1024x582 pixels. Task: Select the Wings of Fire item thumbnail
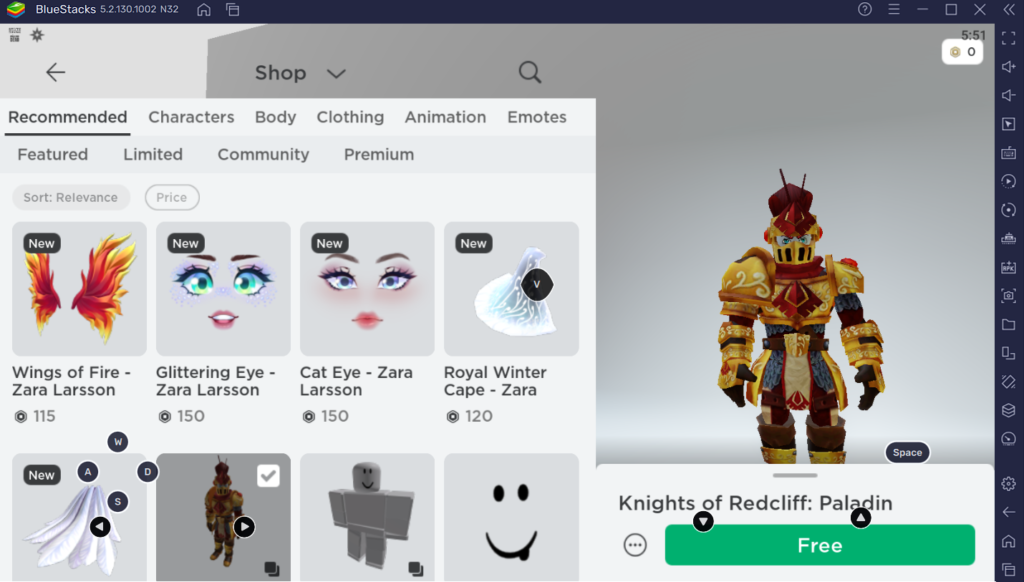78,289
